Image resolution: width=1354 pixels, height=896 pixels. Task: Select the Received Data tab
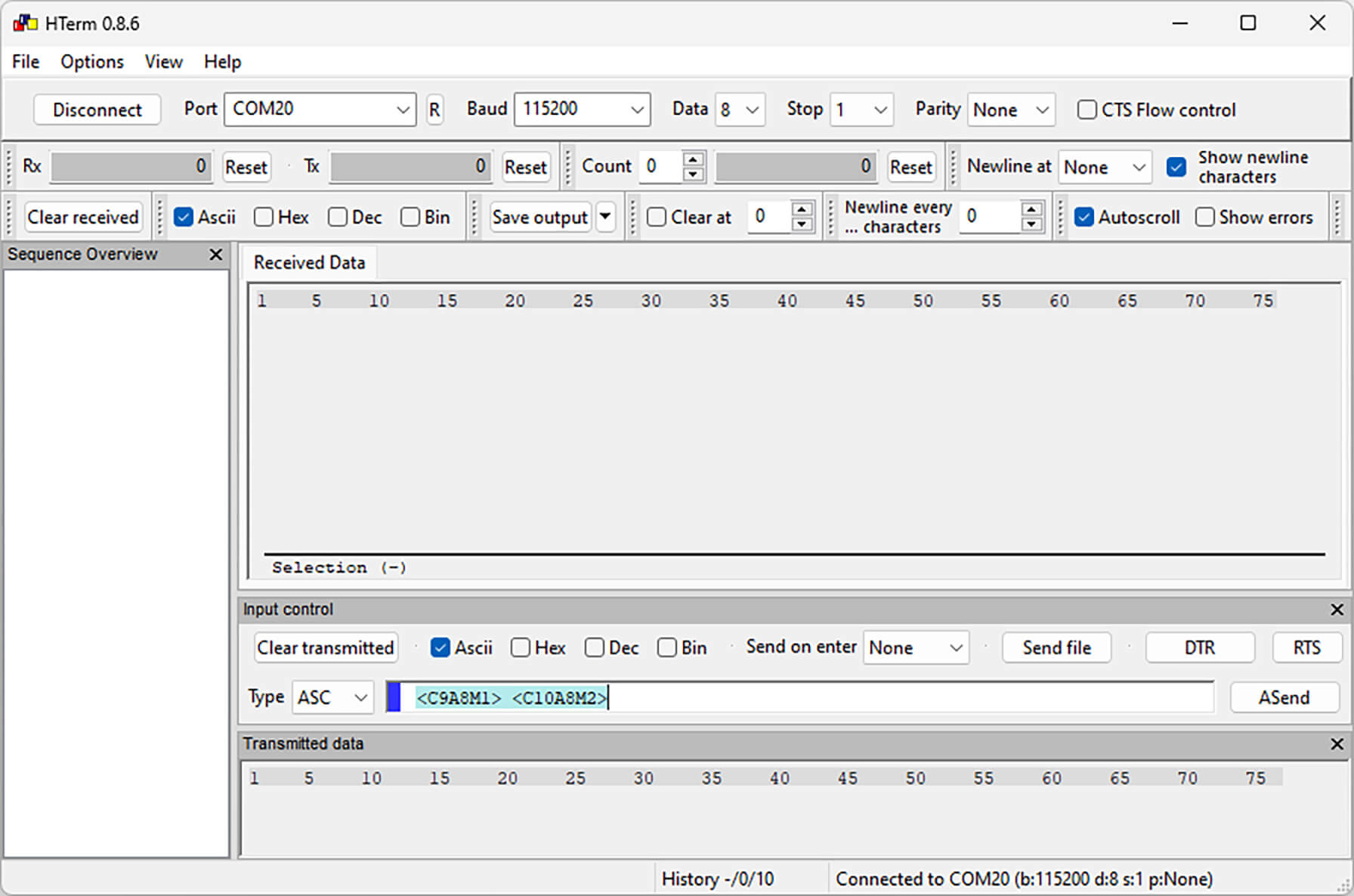[309, 263]
